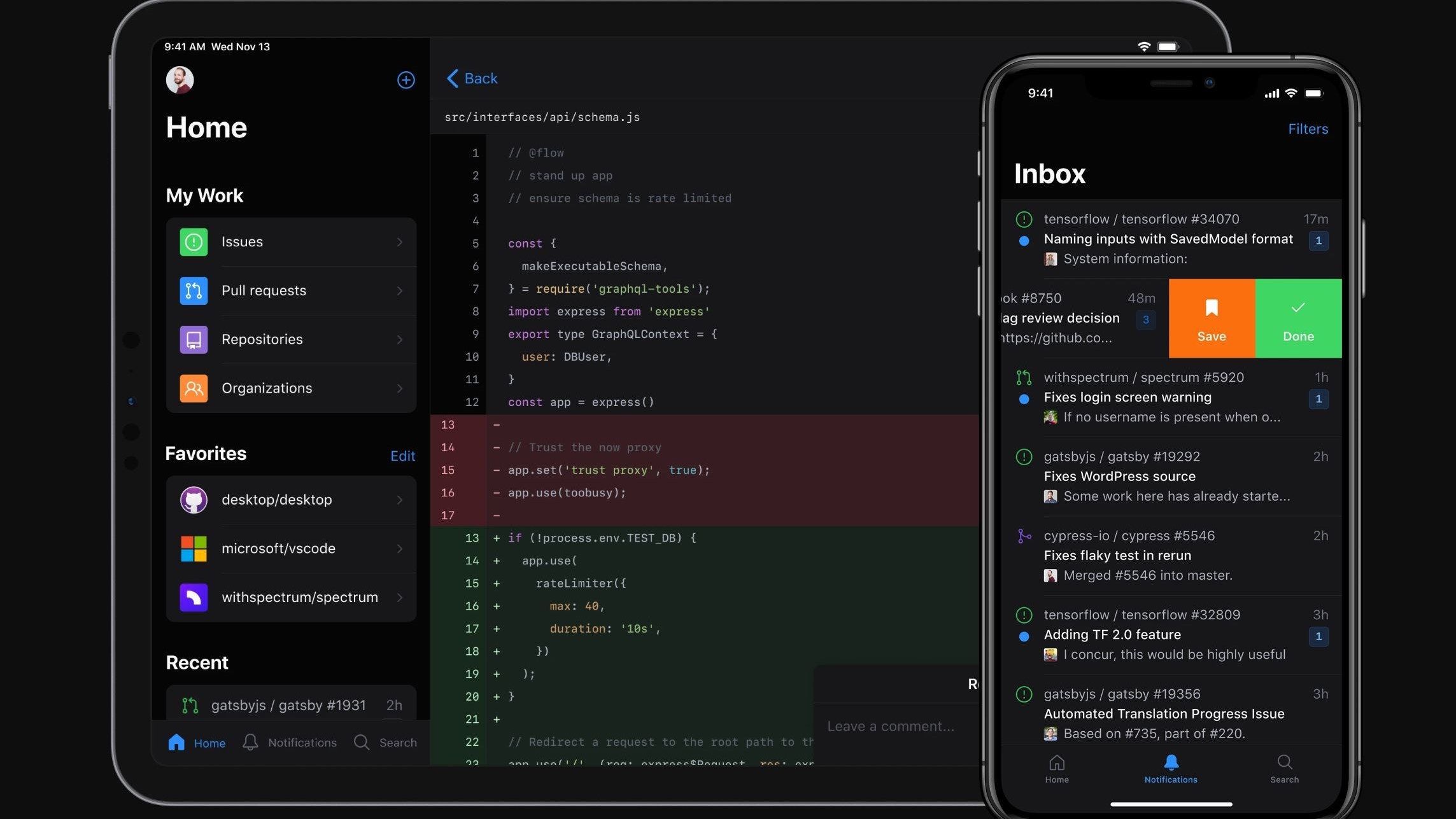Expand Repositories row chevron
This screenshot has height=819, width=1456.
tap(400, 339)
